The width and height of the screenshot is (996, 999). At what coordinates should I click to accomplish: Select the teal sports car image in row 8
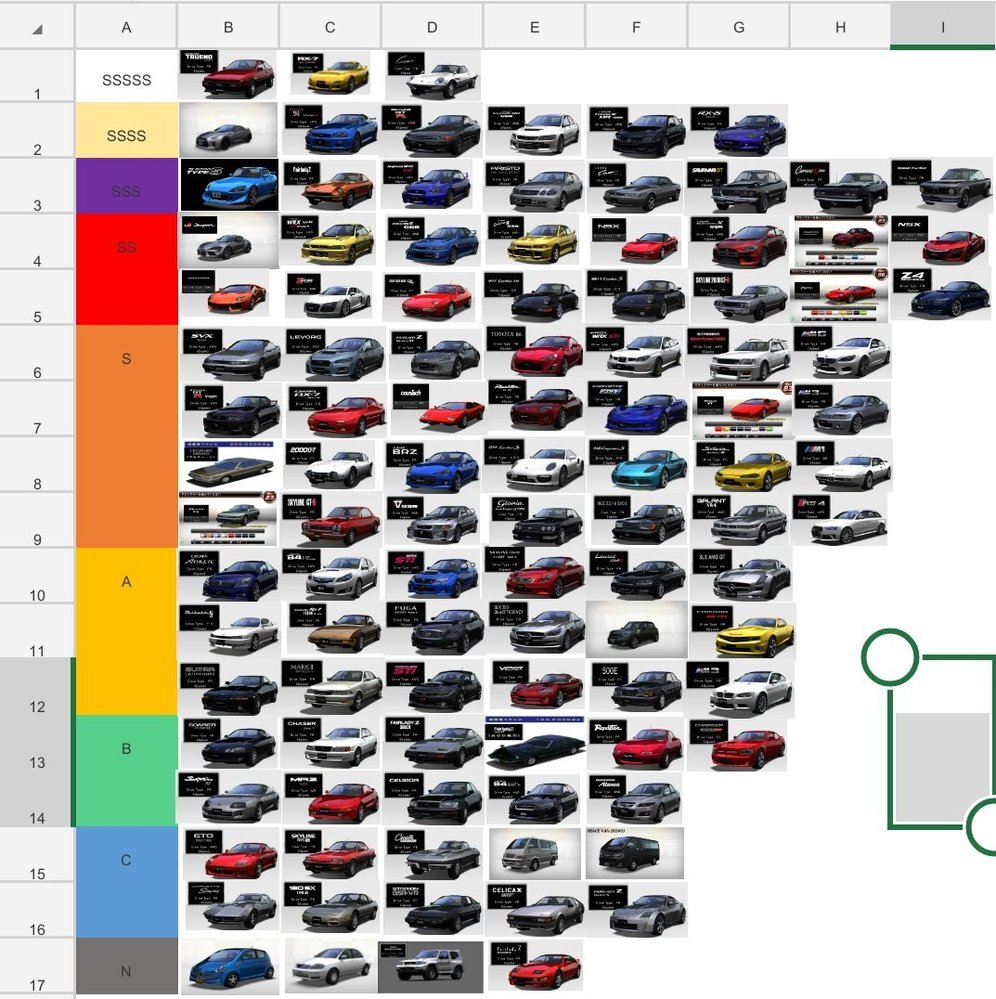click(639, 464)
